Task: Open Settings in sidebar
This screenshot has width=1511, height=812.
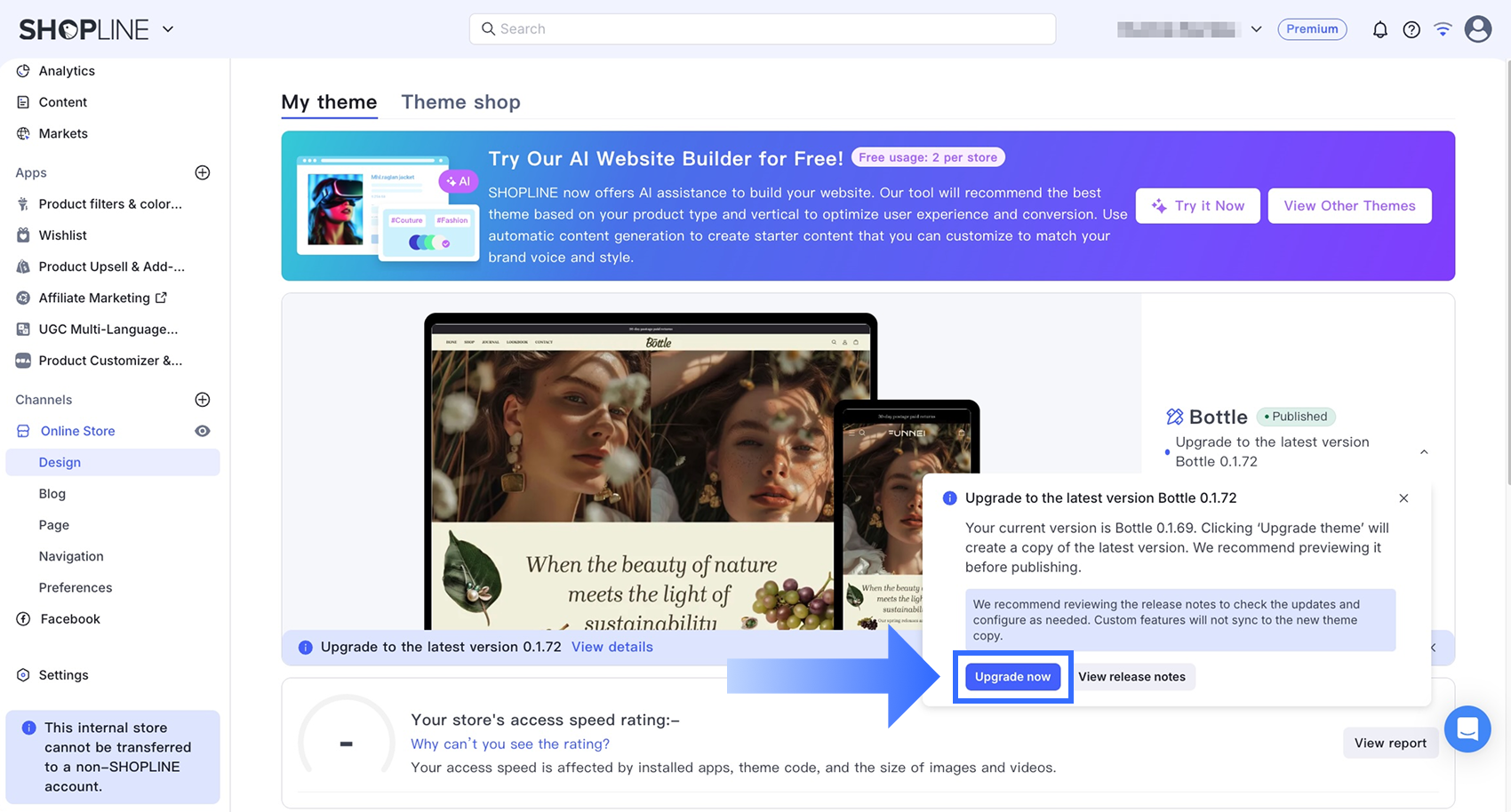Action: [63, 675]
